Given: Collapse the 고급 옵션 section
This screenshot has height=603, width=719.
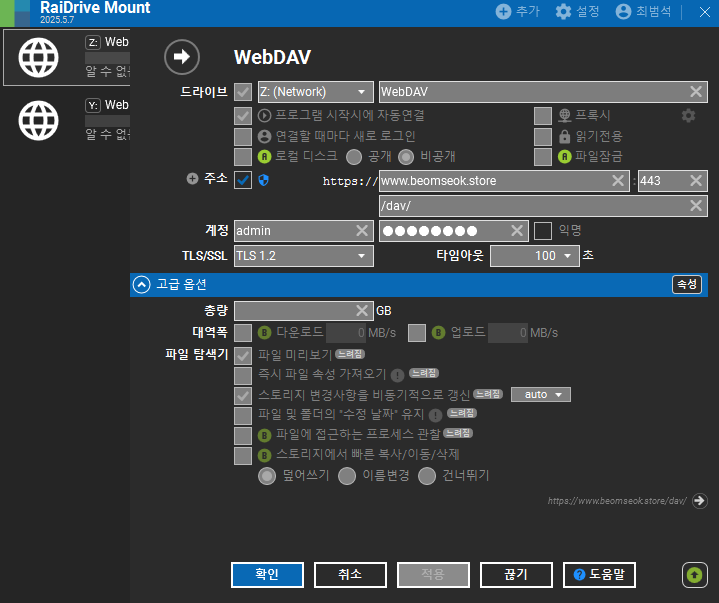Looking at the screenshot, I should [x=142, y=285].
